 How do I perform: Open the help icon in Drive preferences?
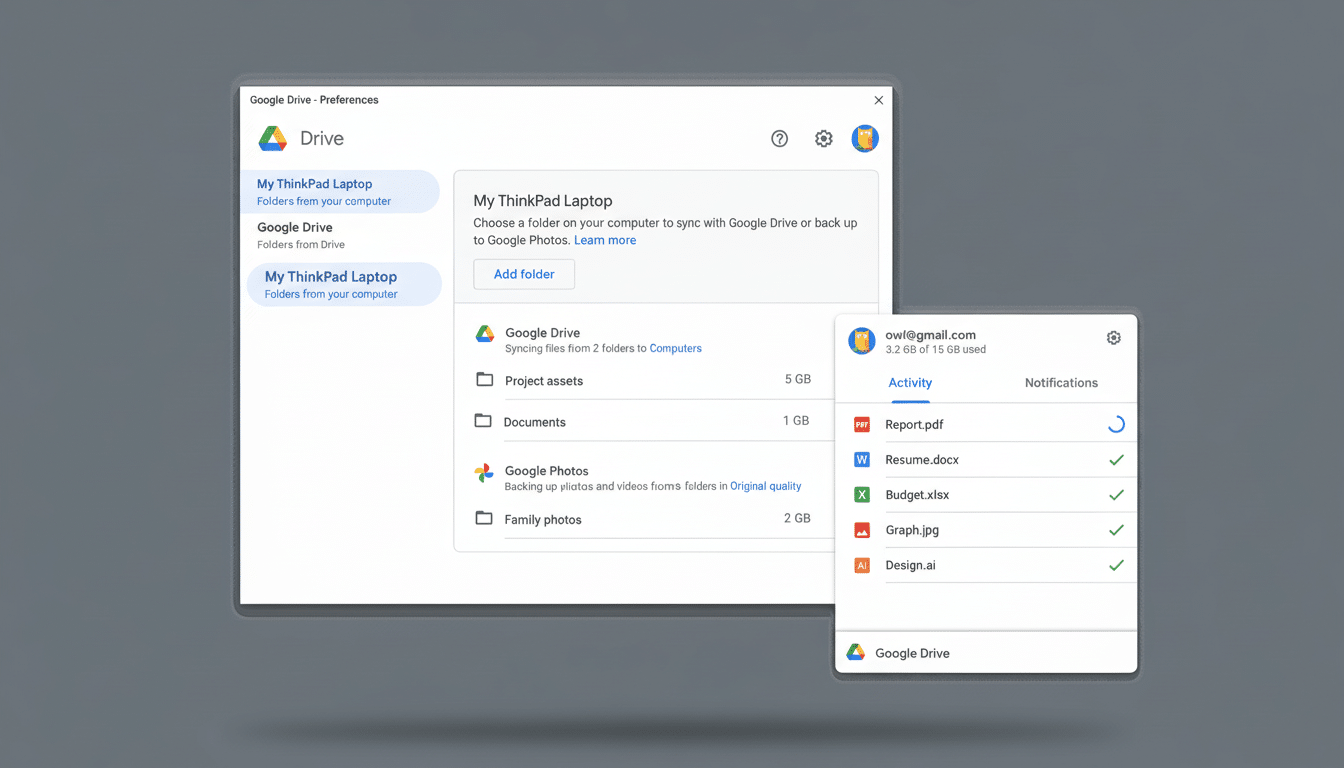coord(779,138)
